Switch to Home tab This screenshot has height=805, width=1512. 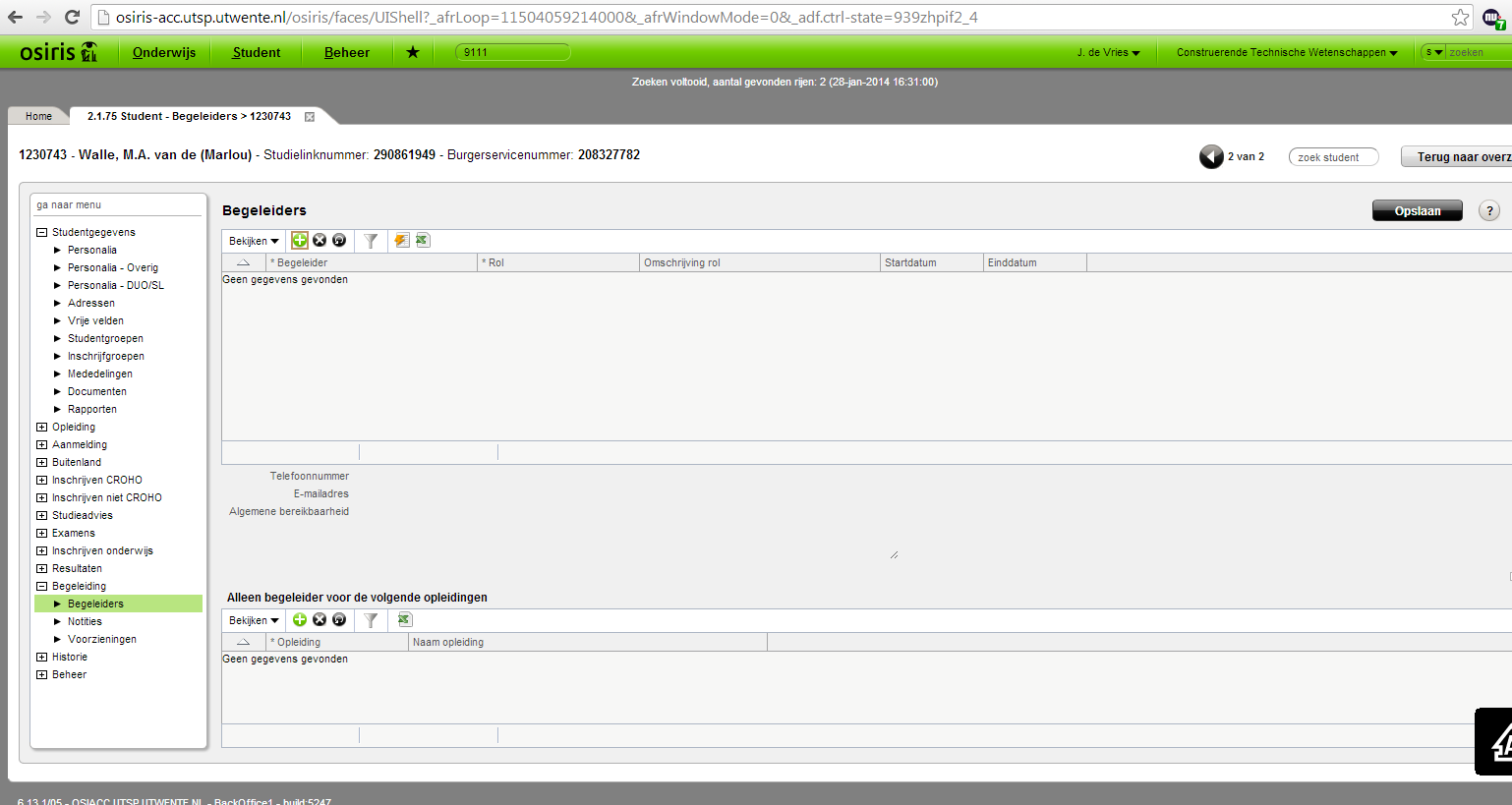[38, 116]
